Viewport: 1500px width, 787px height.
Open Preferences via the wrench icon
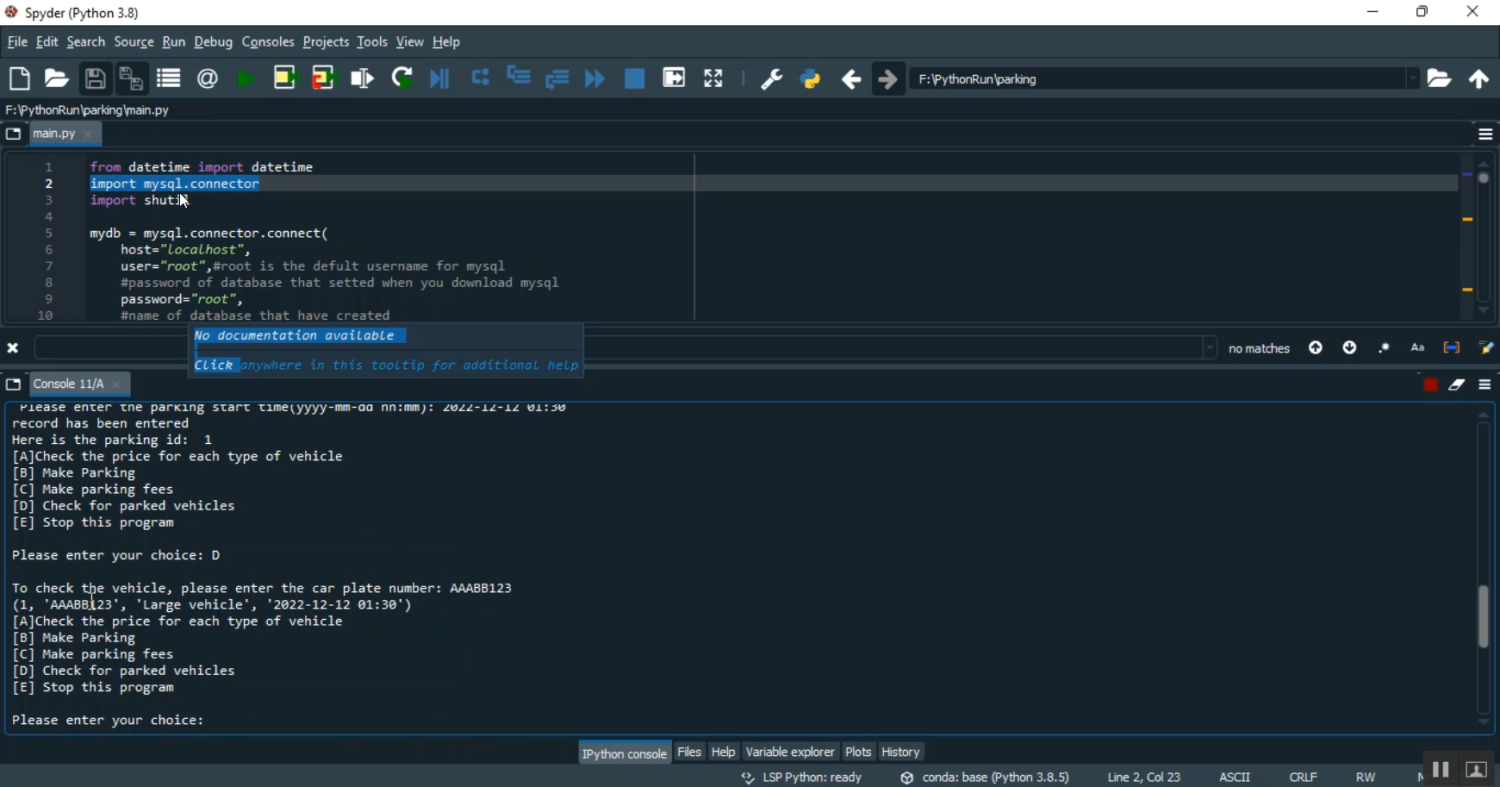point(771,79)
